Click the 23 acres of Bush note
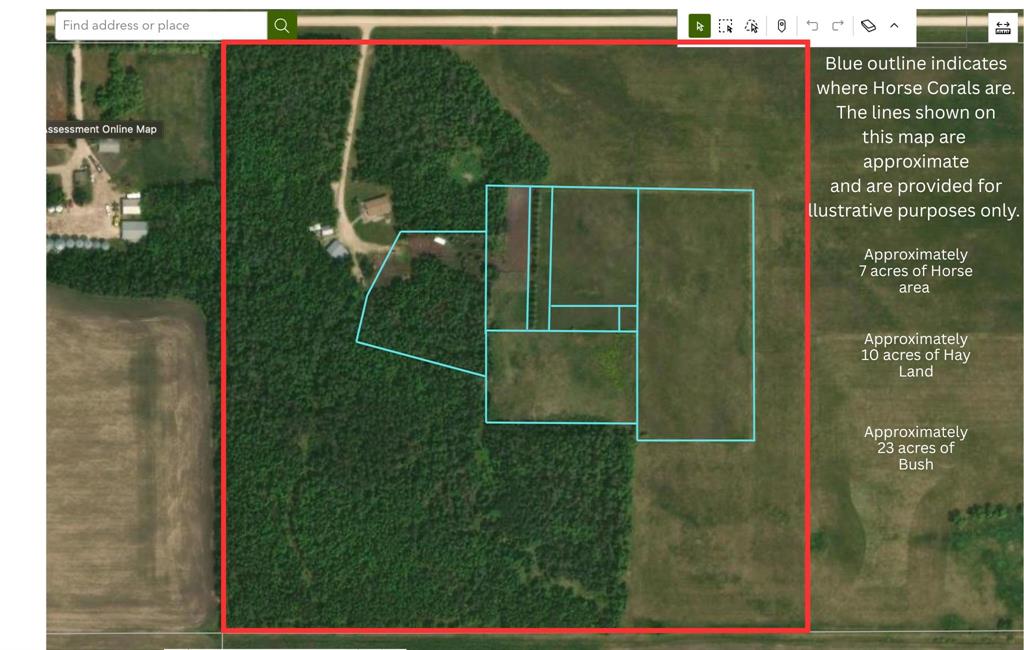 coord(915,448)
